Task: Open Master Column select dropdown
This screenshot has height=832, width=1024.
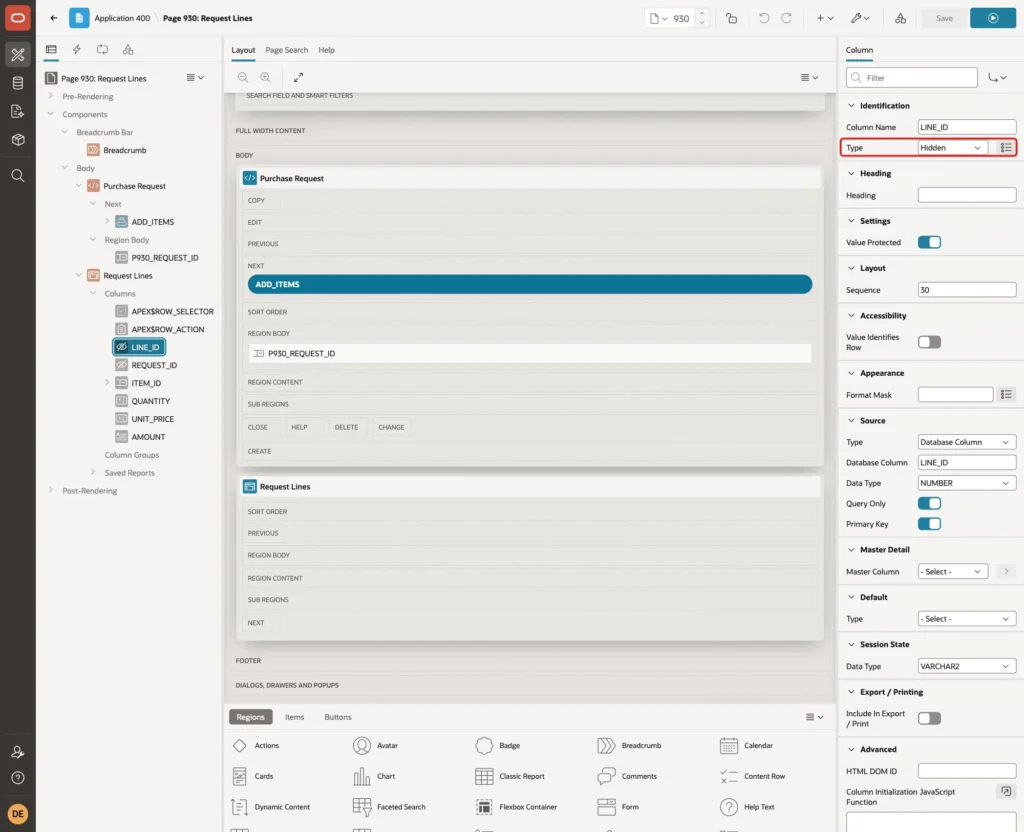Action: 952,571
